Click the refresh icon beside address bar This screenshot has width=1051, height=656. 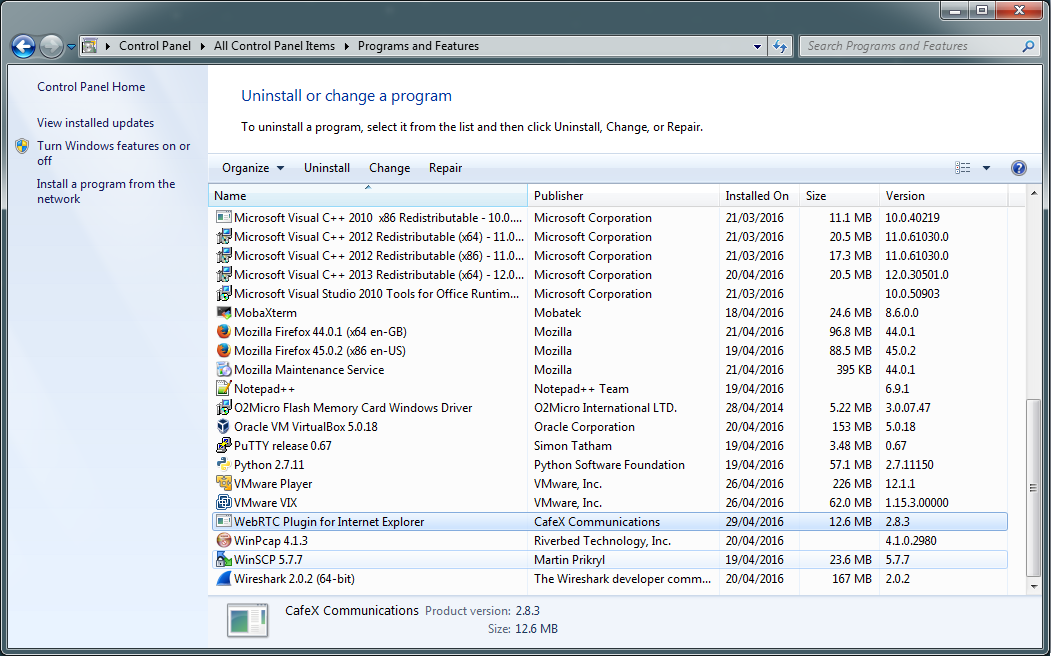pos(780,46)
